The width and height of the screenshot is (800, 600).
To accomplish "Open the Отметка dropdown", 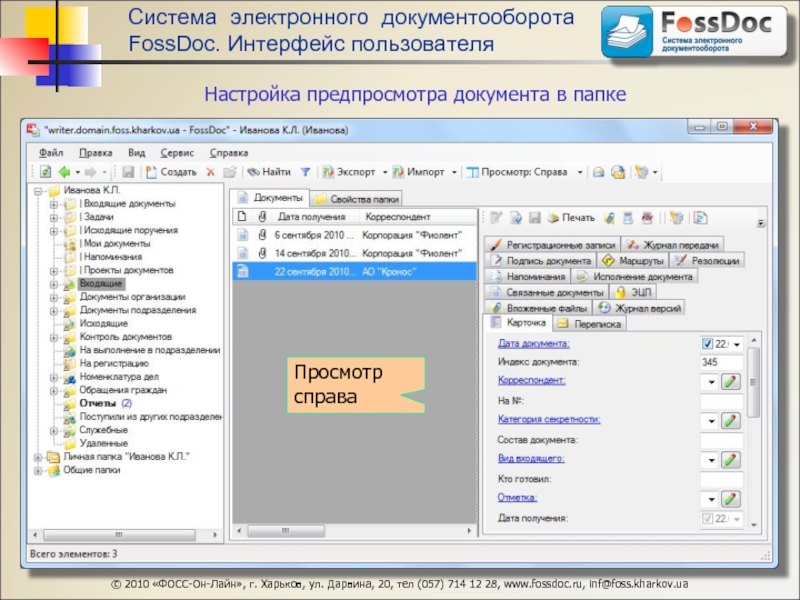I will click(x=711, y=499).
